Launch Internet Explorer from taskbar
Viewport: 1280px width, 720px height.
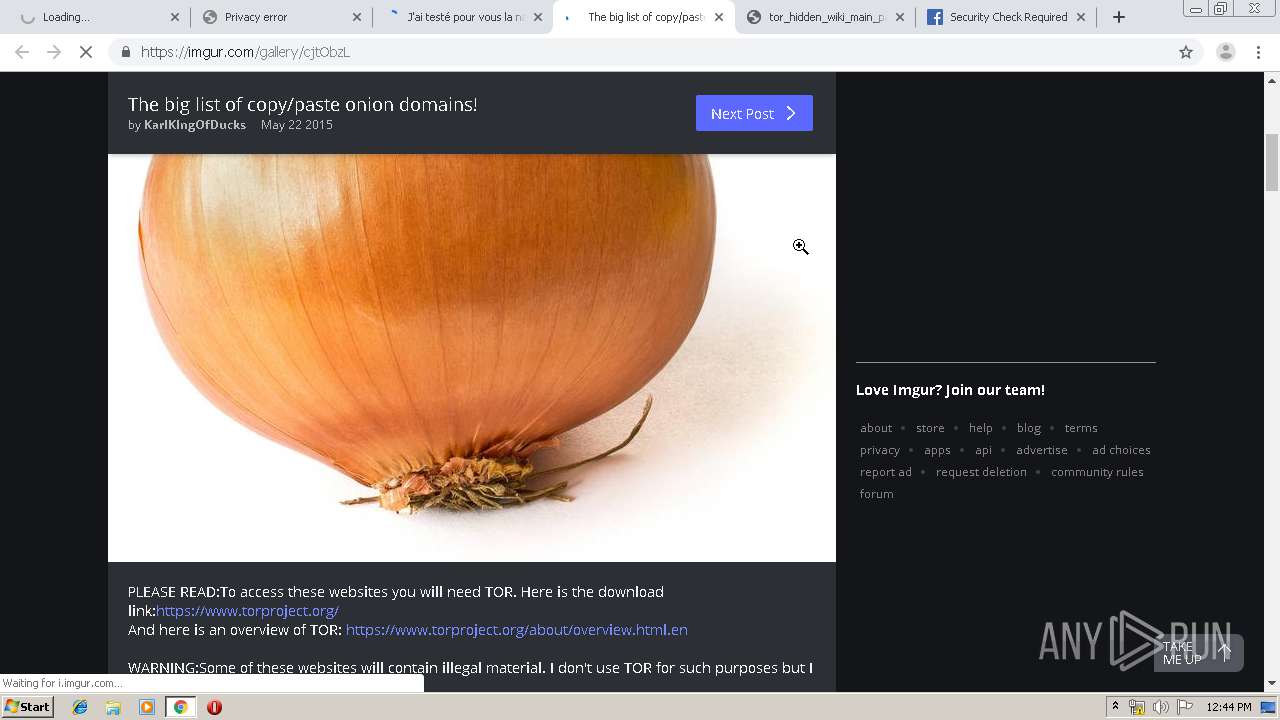pos(80,707)
